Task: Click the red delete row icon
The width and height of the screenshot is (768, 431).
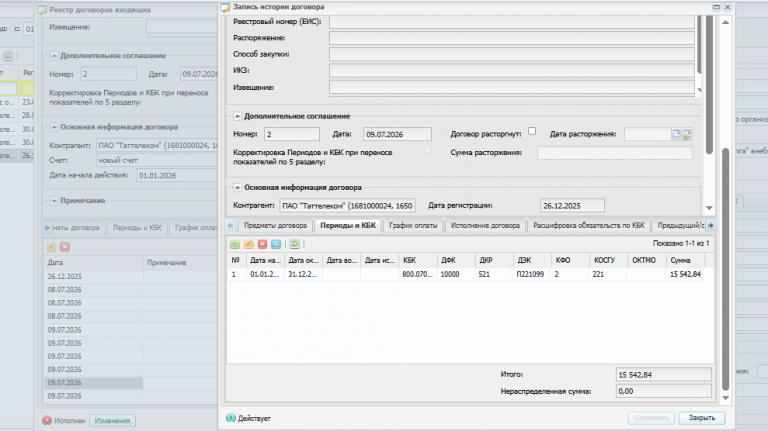Action: (263, 244)
